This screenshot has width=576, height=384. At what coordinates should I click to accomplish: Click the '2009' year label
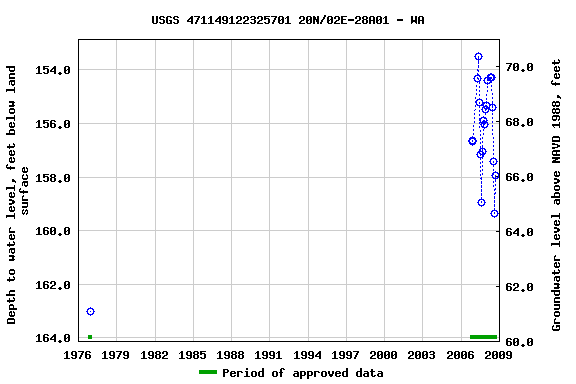tap(498, 355)
